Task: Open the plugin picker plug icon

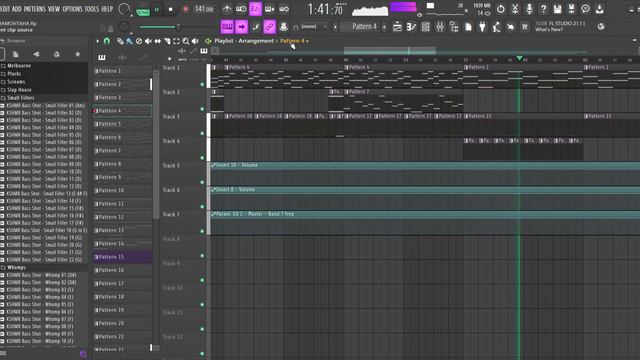Action: (482, 27)
